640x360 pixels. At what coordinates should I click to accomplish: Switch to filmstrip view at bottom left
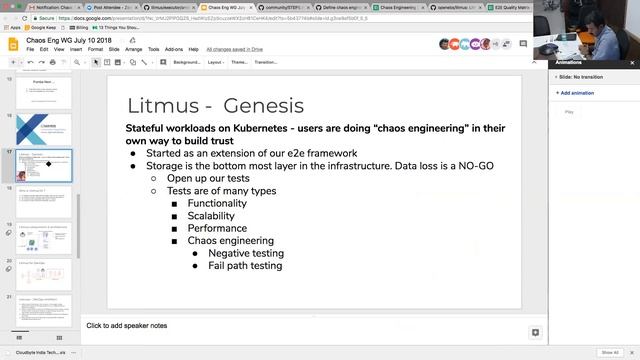[x=19, y=338]
